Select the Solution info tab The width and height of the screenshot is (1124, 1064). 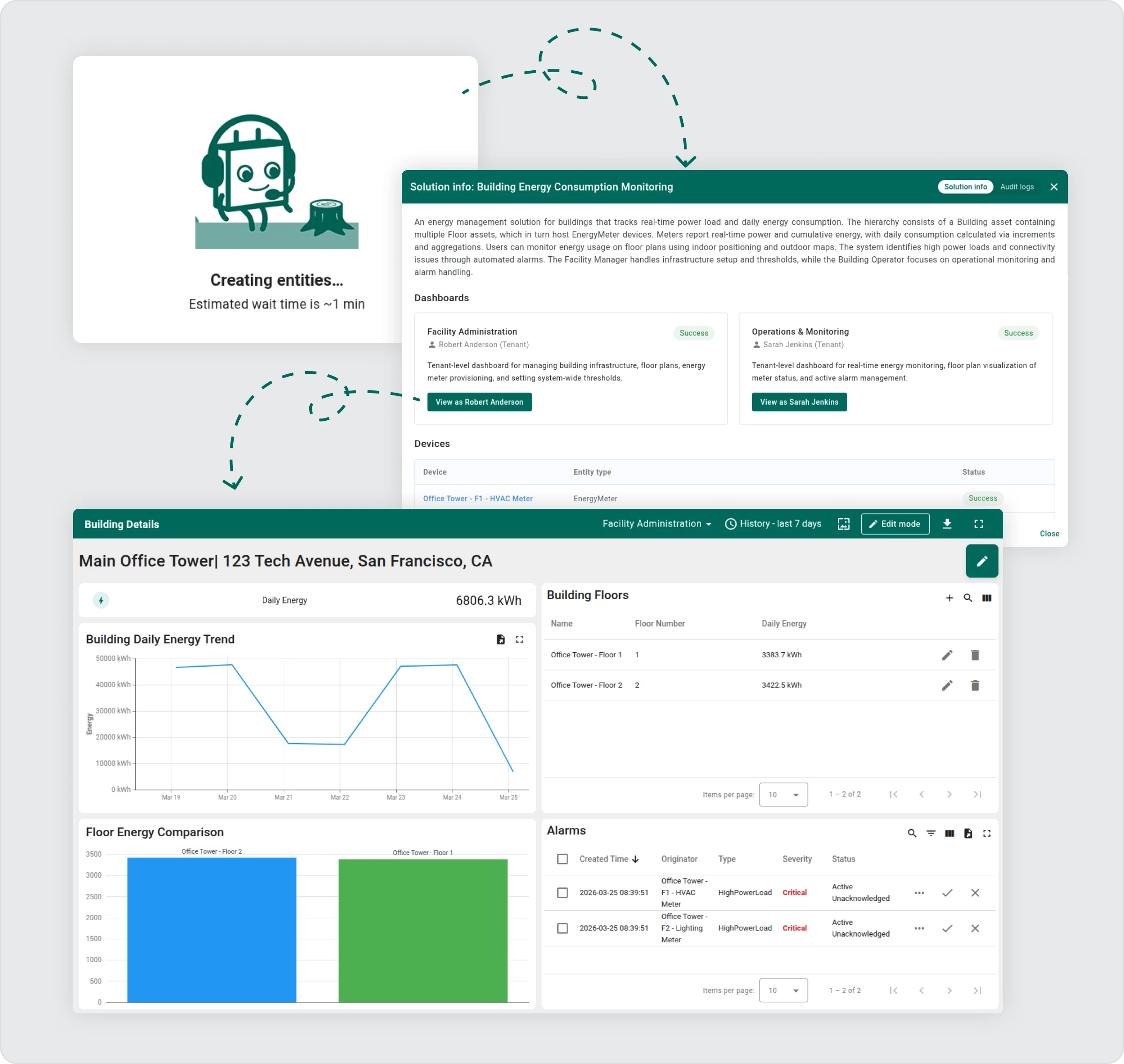[x=965, y=186]
